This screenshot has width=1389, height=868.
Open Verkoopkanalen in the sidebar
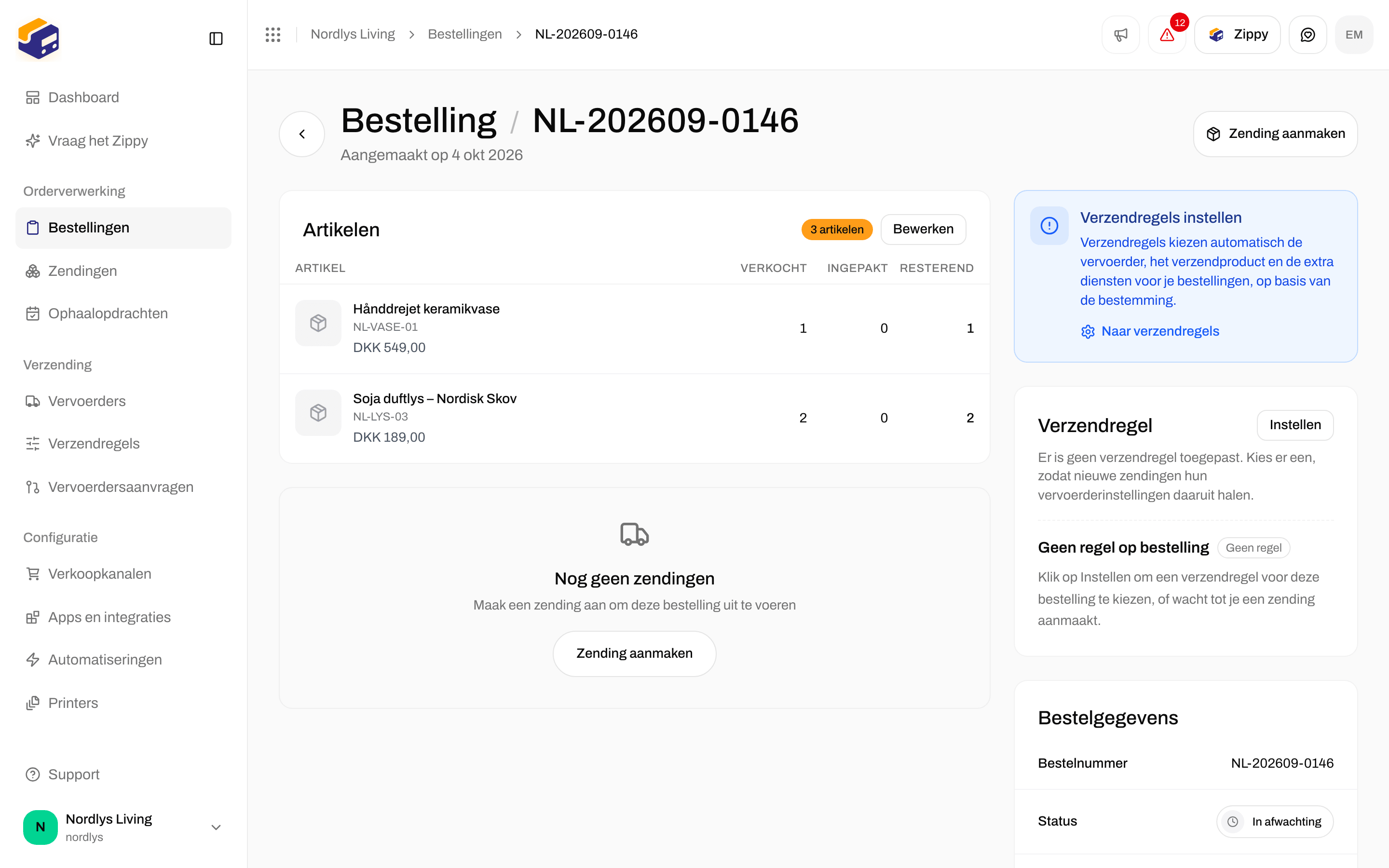pyautogui.click(x=123, y=574)
